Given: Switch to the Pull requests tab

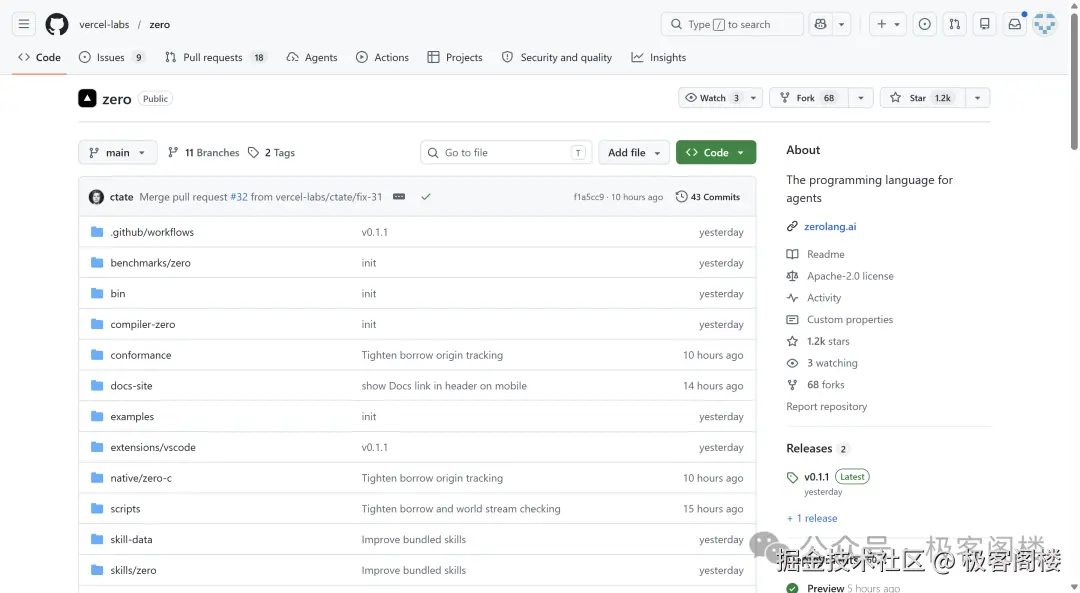Looking at the screenshot, I should pos(216,57).
